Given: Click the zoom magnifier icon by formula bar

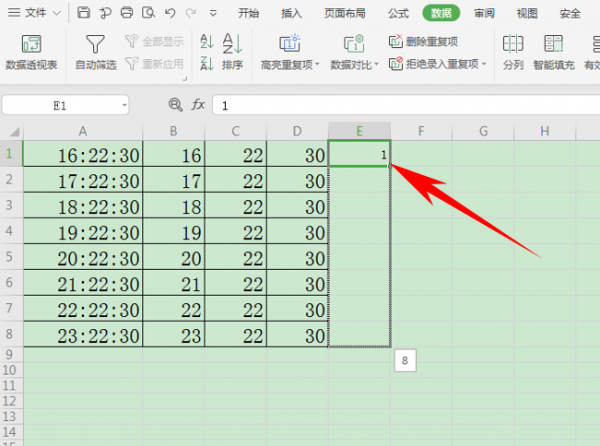Looking at the screenshot, I should [175, 104].
